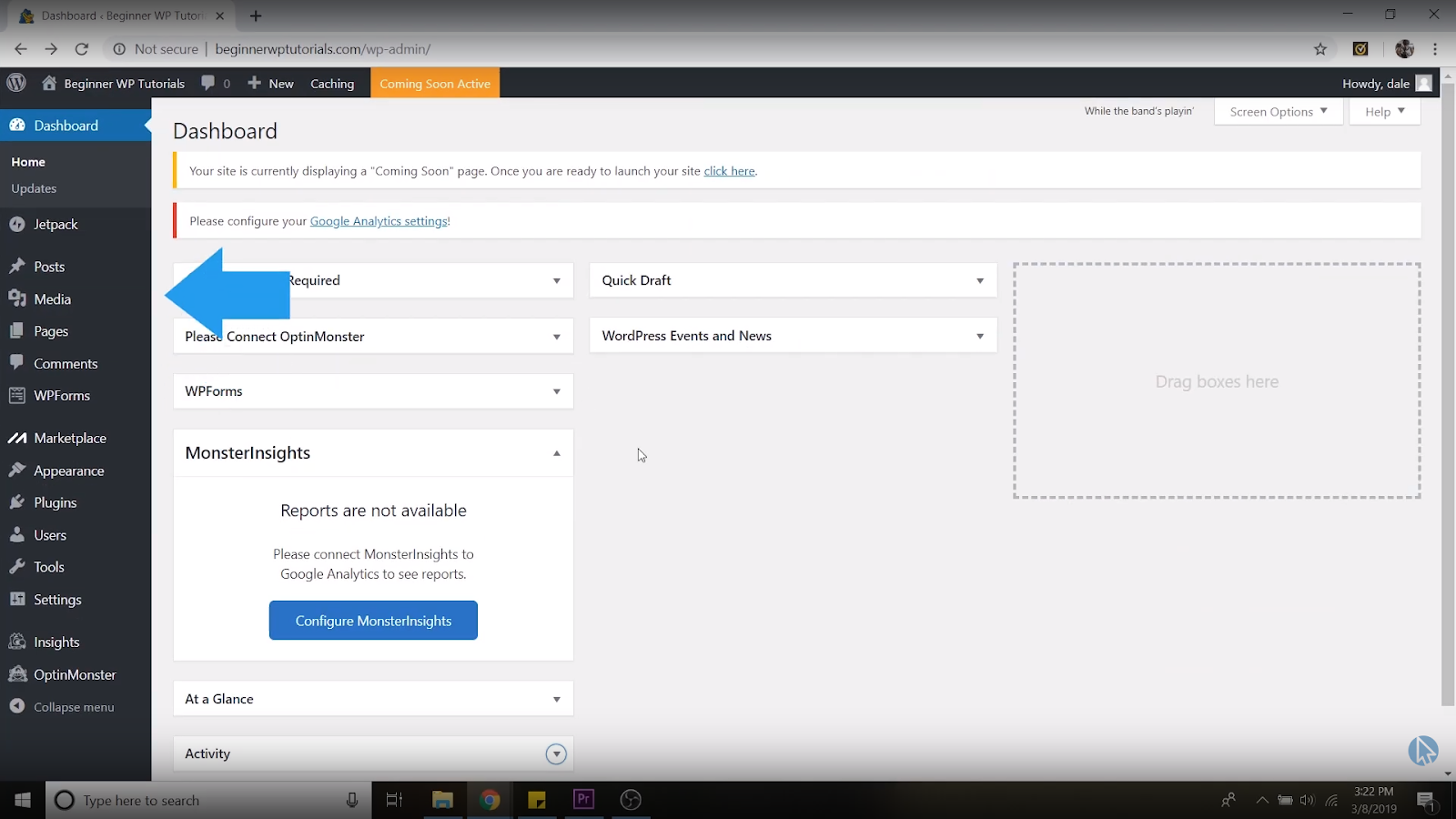Image resolution: width=1456 pixels, height=819 pixels.
Task: Click the Collapse menu arrow icon
Action: click(17, 706)
